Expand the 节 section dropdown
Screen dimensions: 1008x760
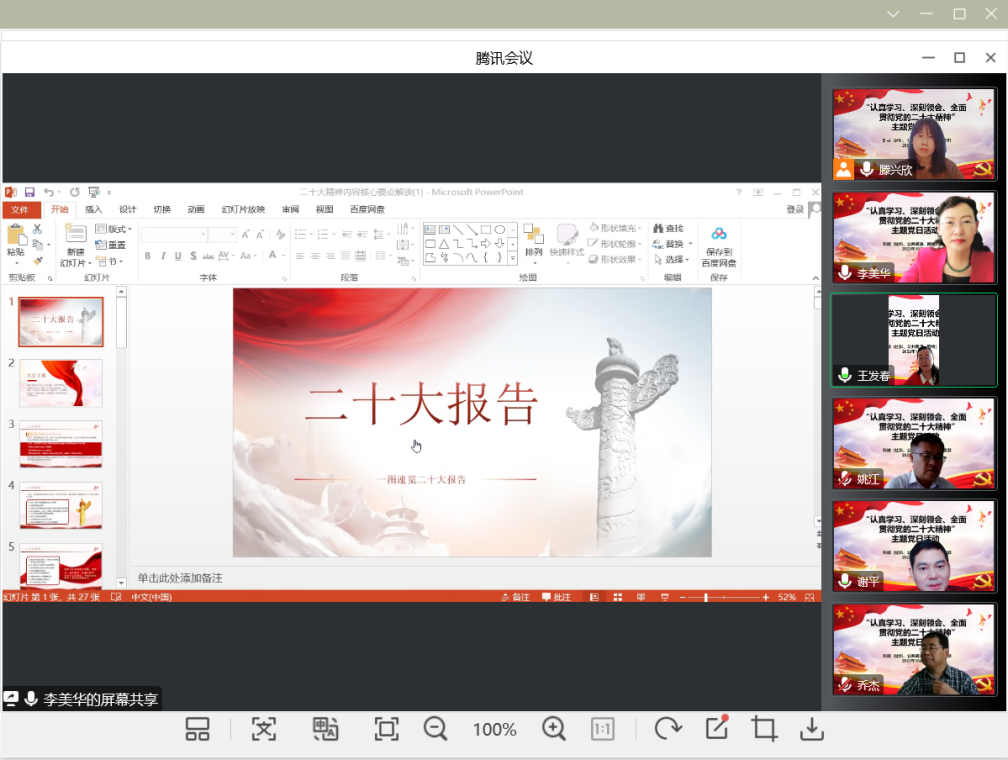pyautogui.click(x=109, y=262)
